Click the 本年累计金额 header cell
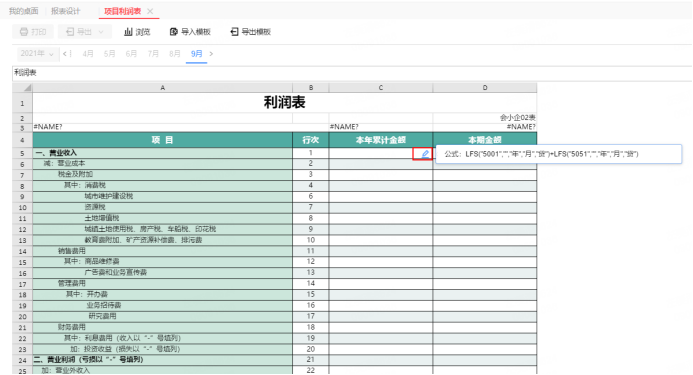 [x=381, y=140]
